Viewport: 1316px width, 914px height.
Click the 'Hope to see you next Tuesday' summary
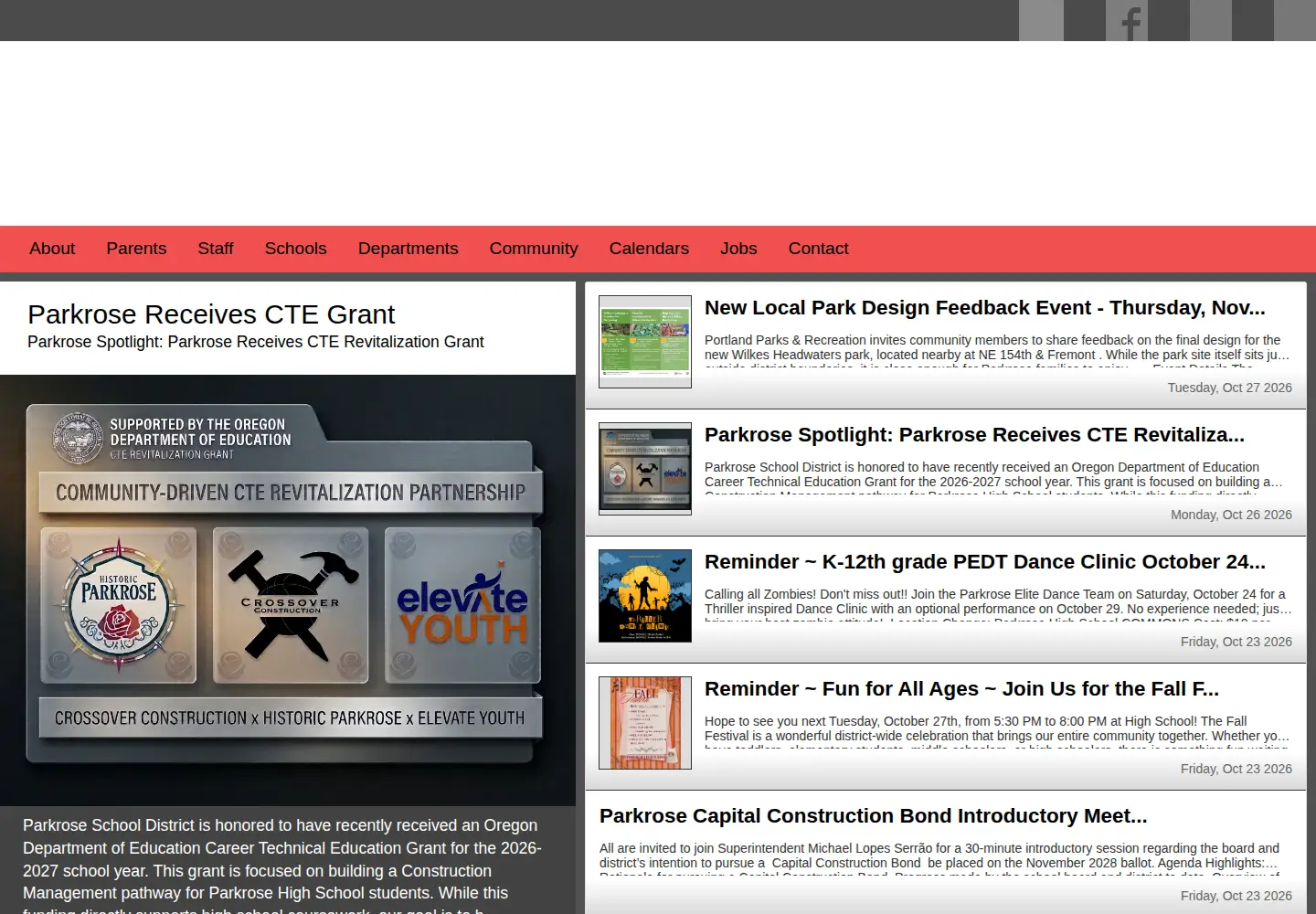click(998, 732)
